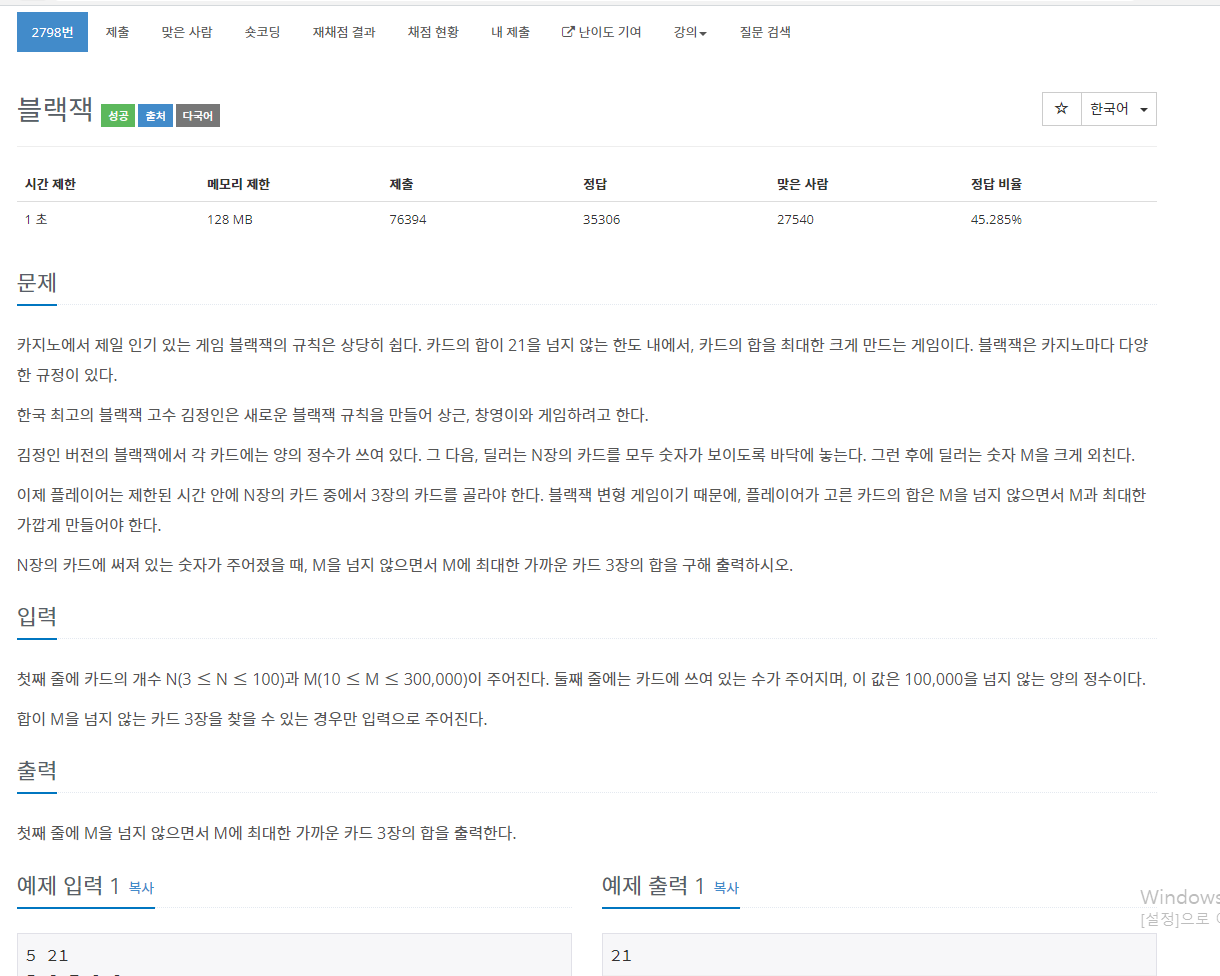Click the 시간 제한 column header
Viewport: 1220px width, 976px height.
click(50, 184)
